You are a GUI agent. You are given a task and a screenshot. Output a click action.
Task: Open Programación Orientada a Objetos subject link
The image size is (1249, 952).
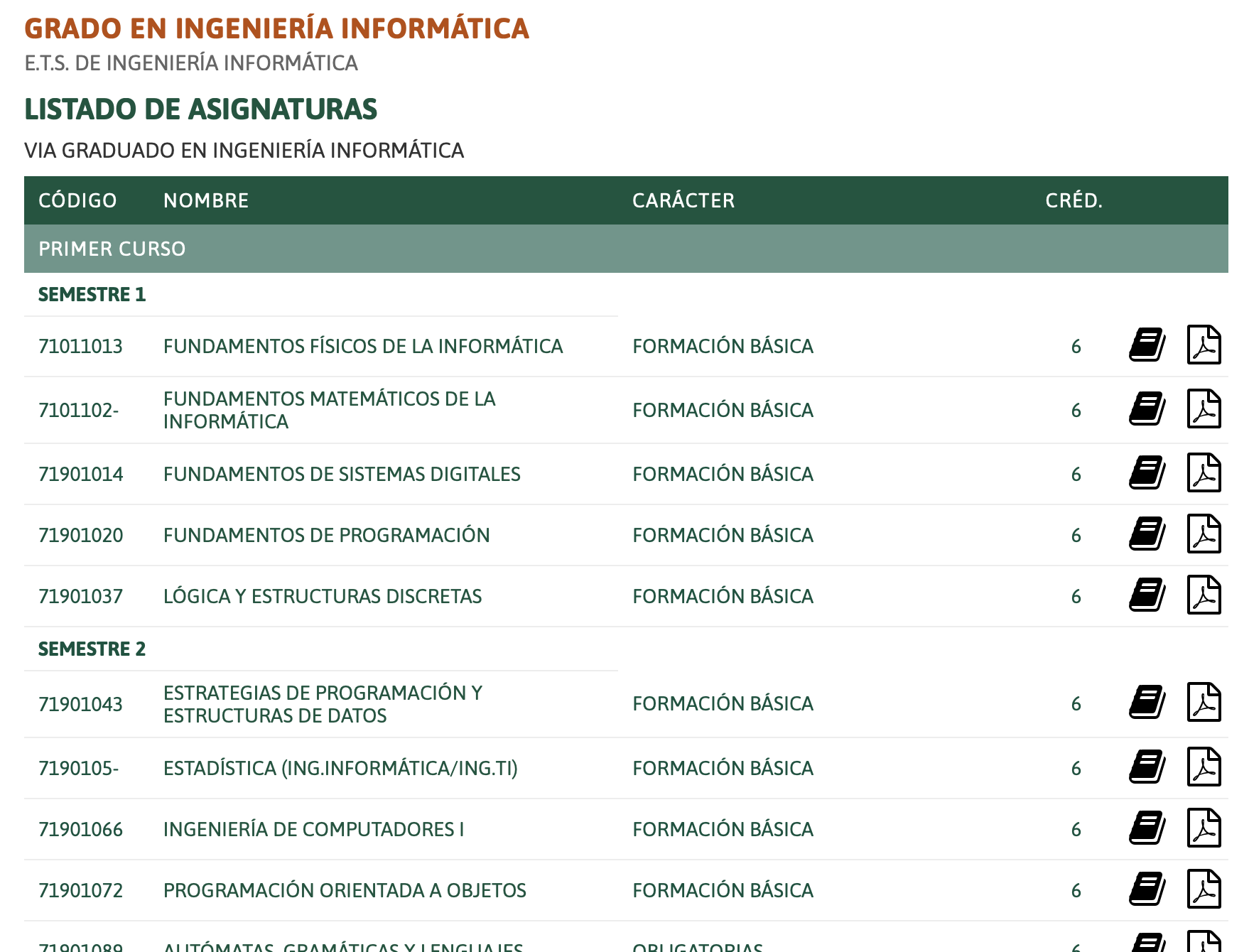pos(345,890)
